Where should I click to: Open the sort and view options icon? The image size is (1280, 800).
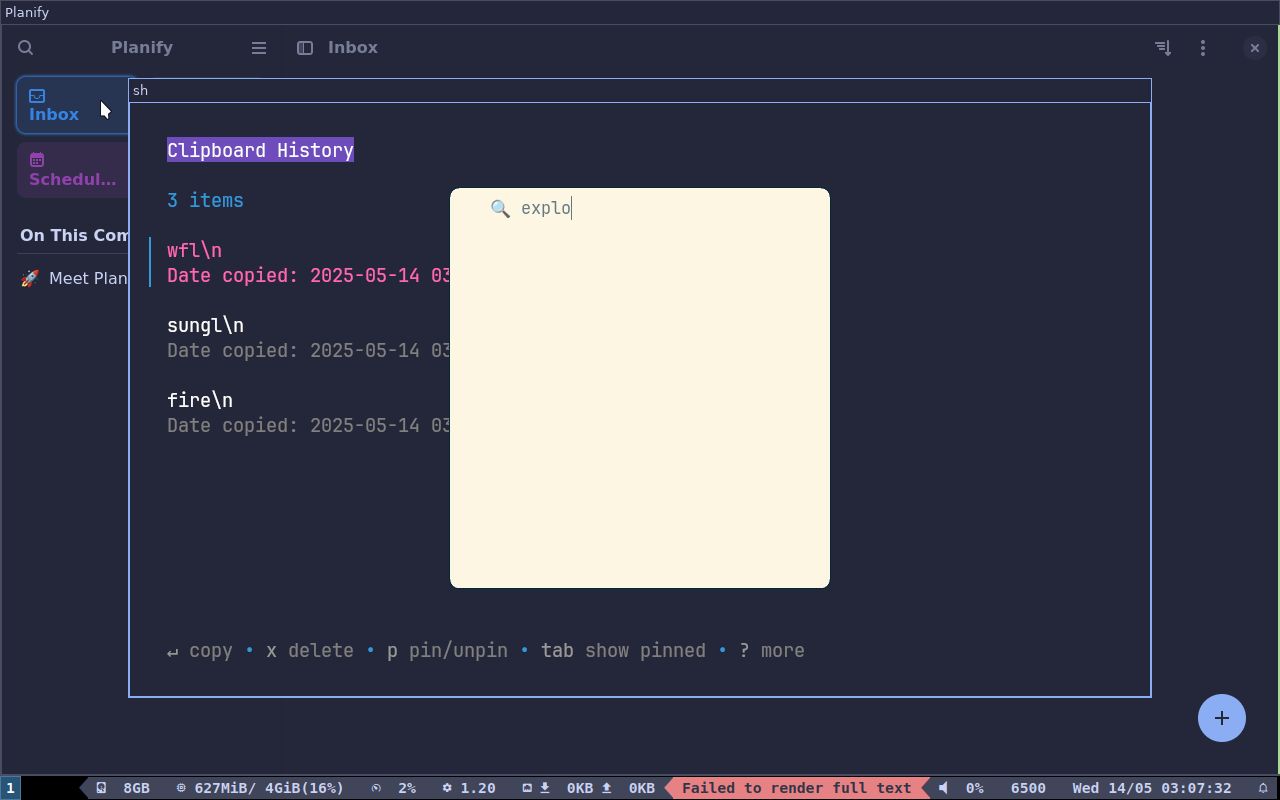click(x=1163, y=48)
